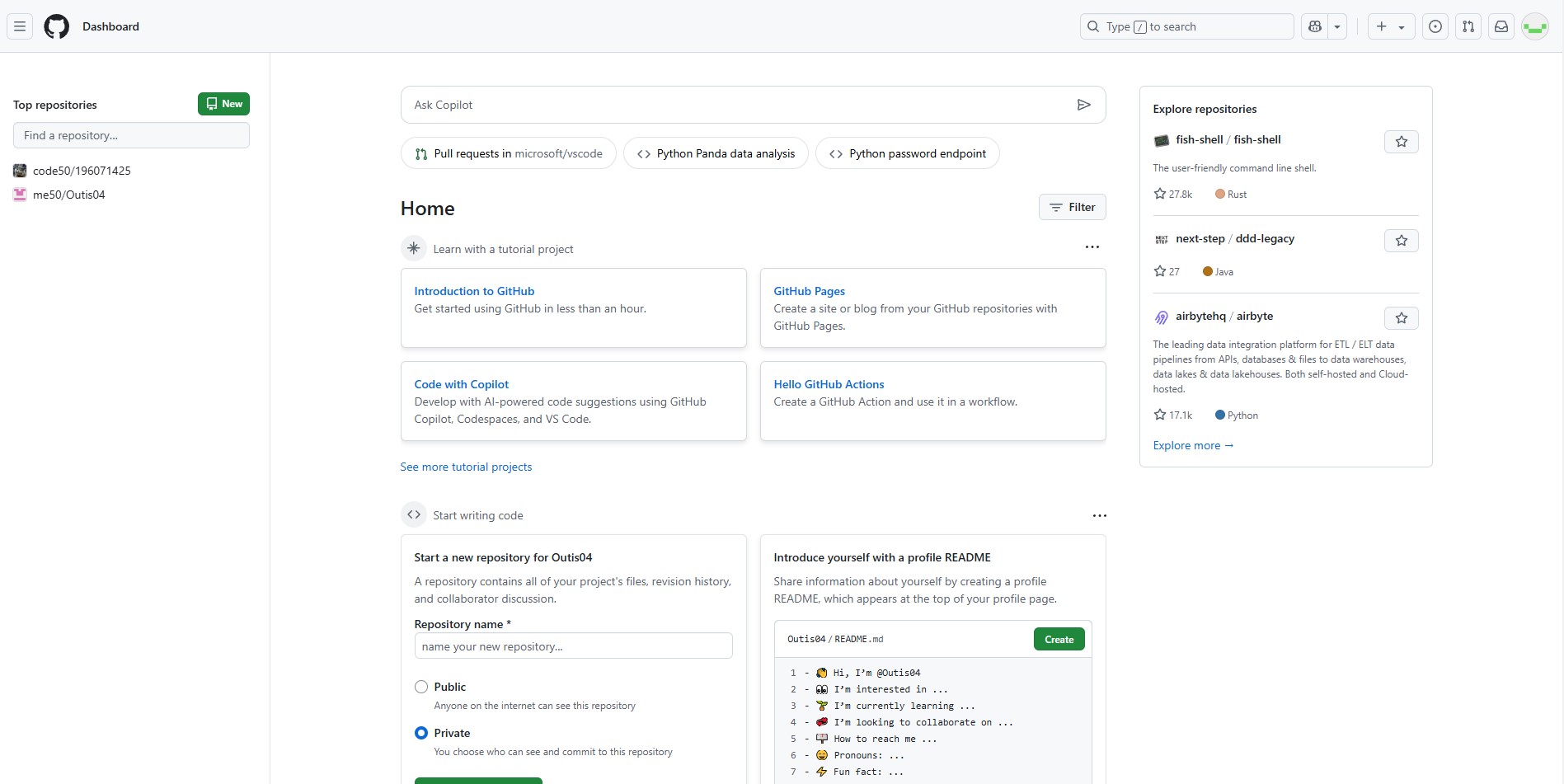This screenshot has width=1564, height=784.
Task: Click the Repository name input field
Action: [573, 646]
